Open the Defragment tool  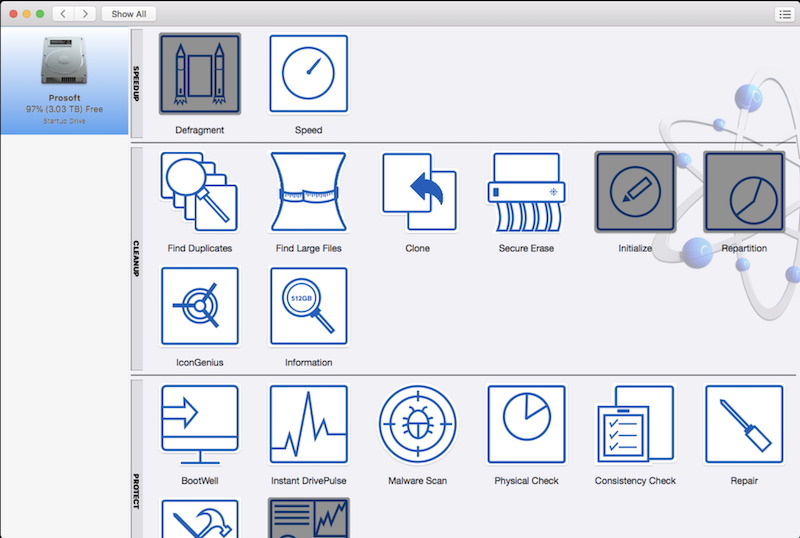click(x=200, y=75)
